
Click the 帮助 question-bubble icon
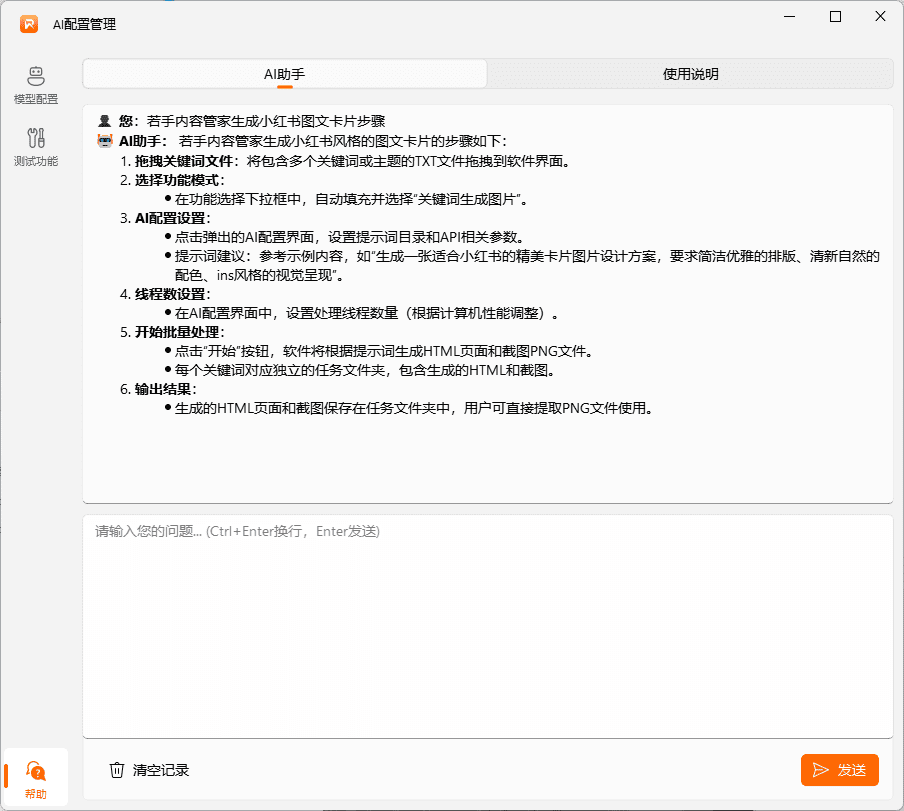click(x=36, y=772)
